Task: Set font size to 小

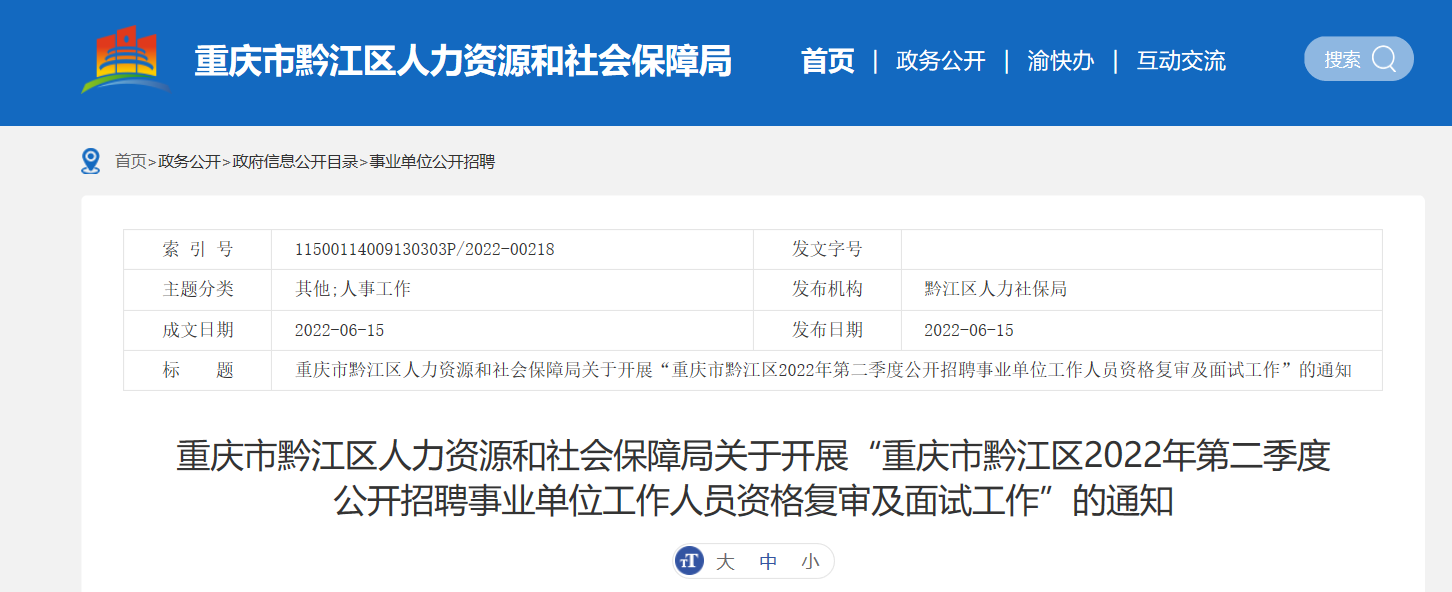Action: [810, 562]
